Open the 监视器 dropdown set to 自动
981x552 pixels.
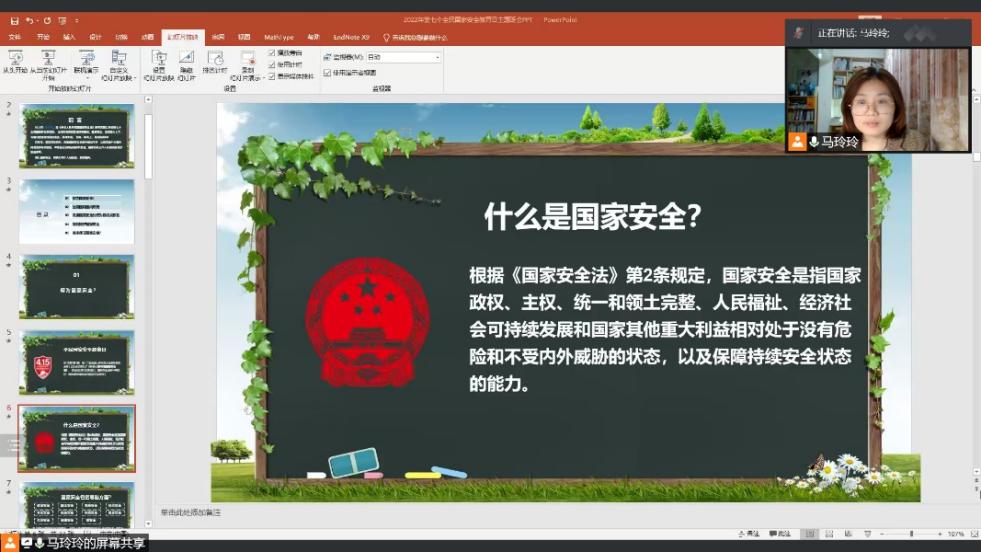404,58
